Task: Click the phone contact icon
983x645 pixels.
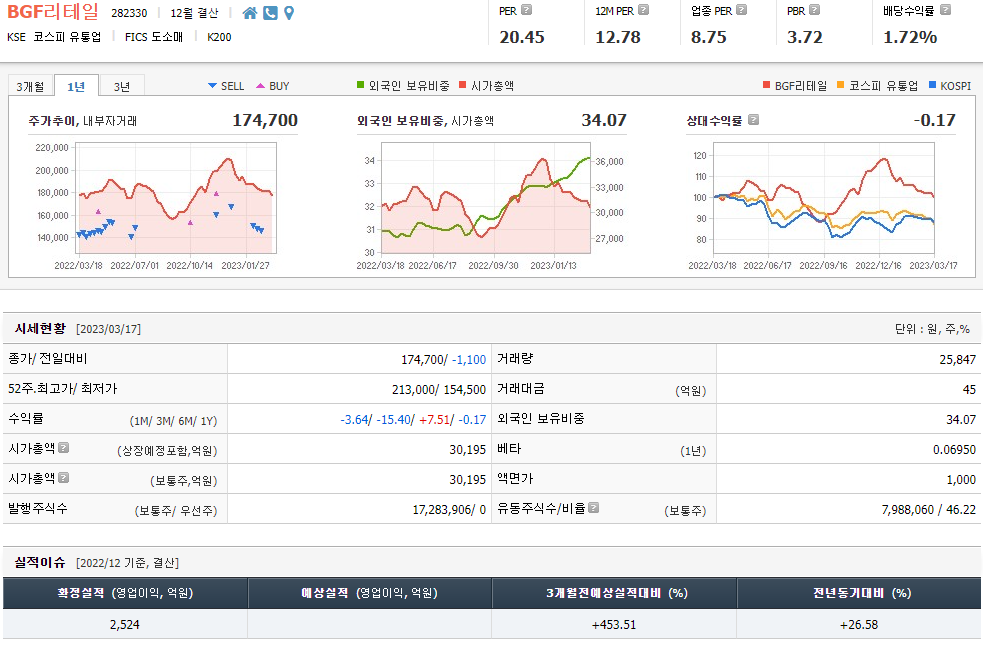Action: point(270,13)
